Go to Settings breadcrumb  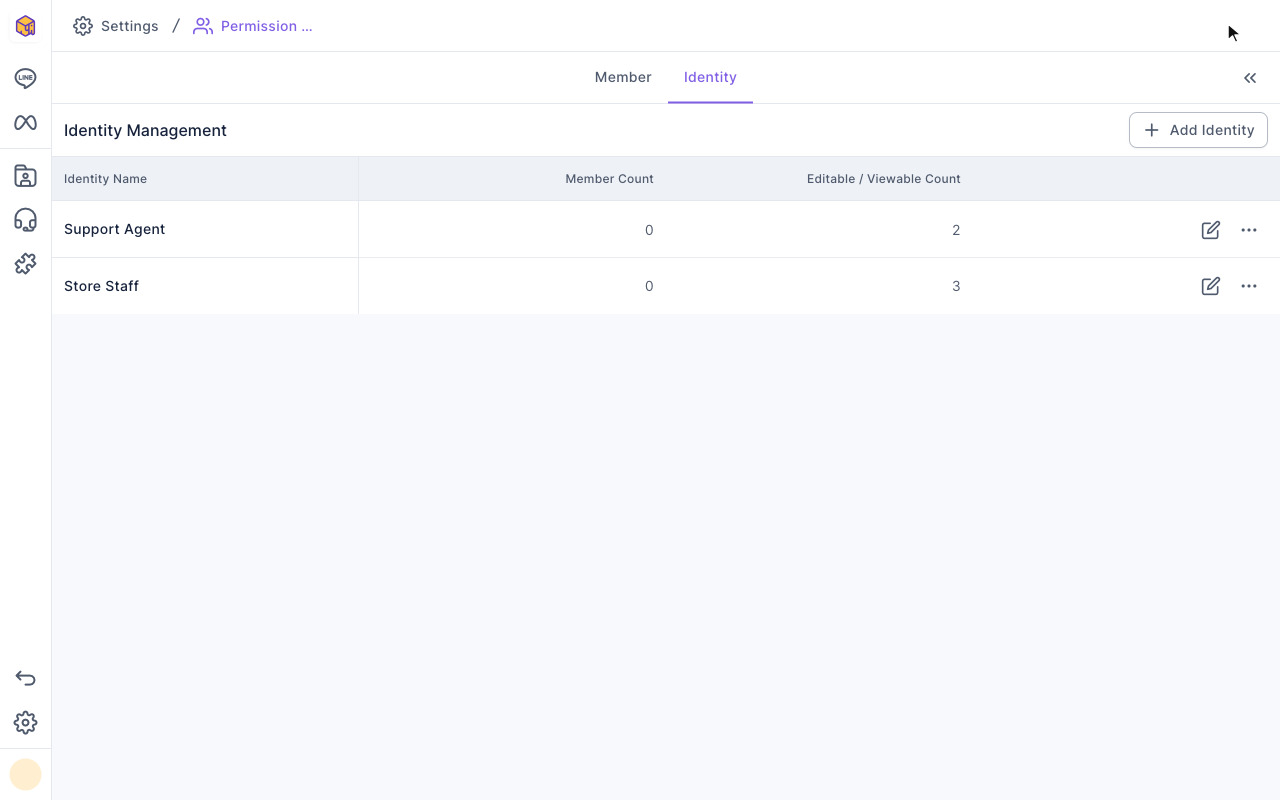tap(116, 26)
